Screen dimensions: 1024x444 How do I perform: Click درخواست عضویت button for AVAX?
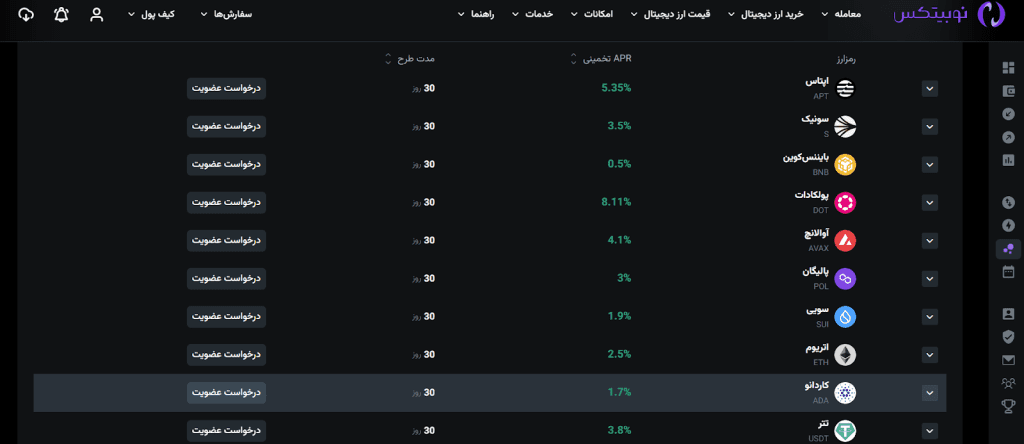(226, 240)
